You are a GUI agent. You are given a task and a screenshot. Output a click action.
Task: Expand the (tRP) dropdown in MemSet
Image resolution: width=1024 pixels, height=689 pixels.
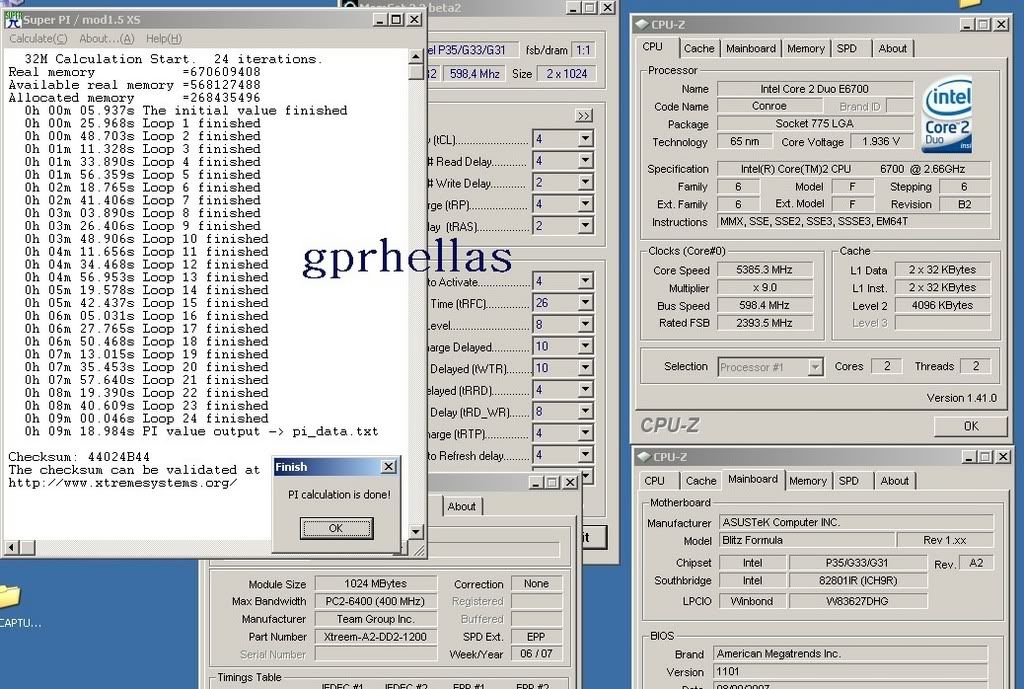(585, 204)
